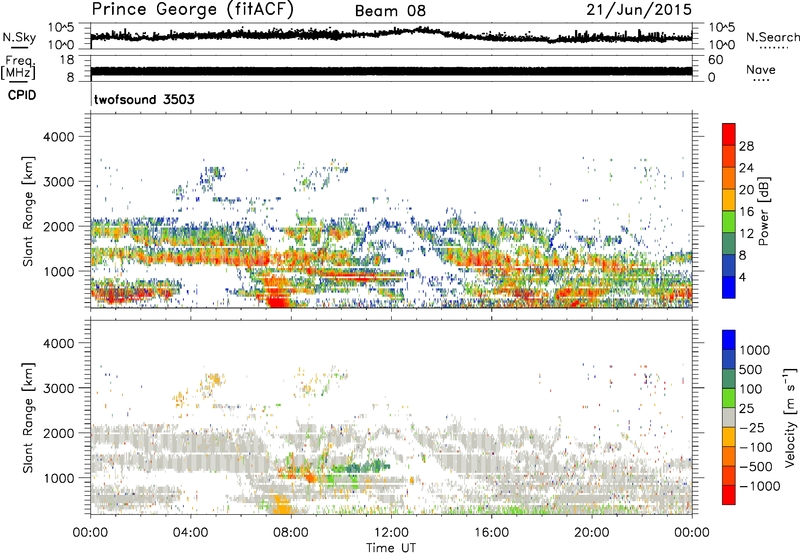The width and height of the screenshot is (800, 554).
Task: Click '4000' on the power panel range axis
Action: pyautogui.click(x=59, y=137)
